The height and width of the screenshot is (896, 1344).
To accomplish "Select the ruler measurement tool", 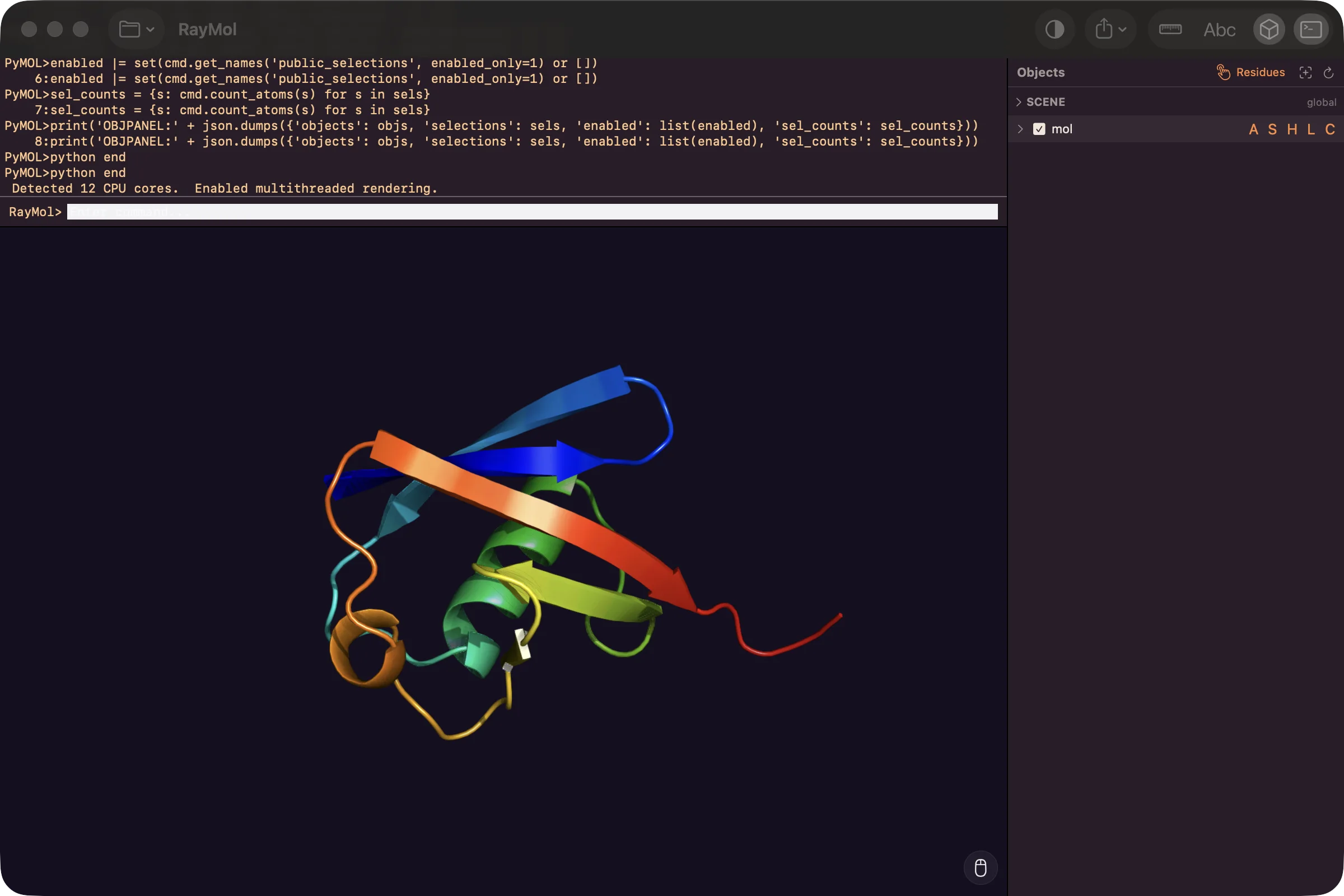I will tap(1170, 29).
